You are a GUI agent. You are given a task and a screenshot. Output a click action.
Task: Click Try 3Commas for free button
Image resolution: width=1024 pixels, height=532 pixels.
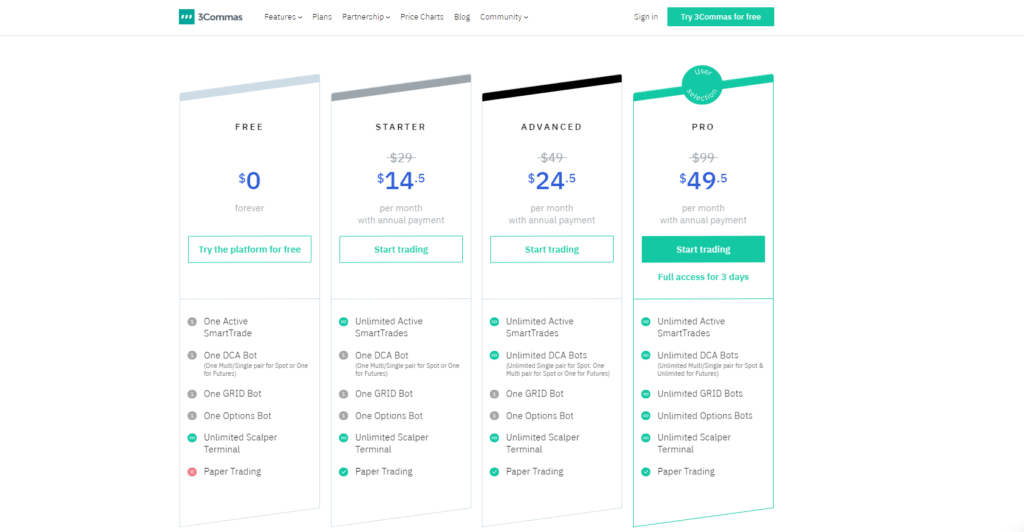pyautogui.click(x=720, y=17)
